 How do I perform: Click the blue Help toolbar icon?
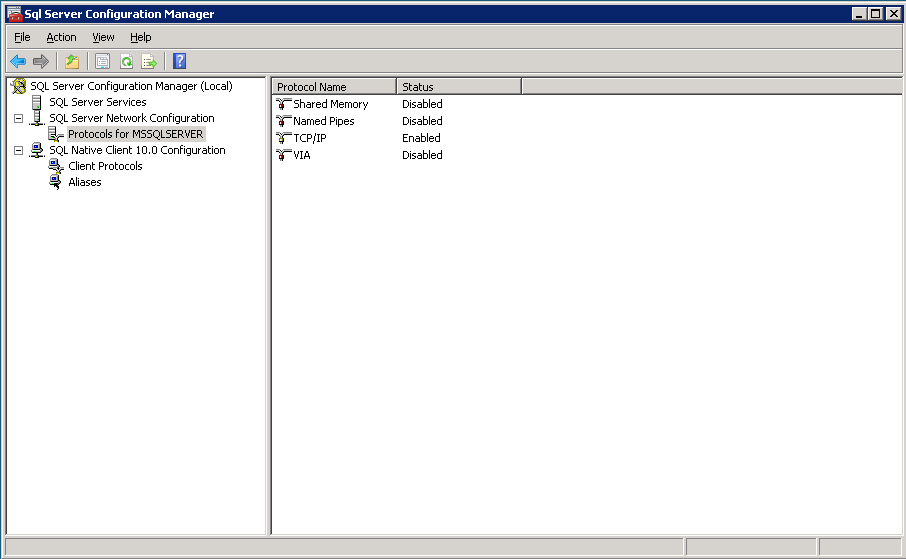click(180, 61)
